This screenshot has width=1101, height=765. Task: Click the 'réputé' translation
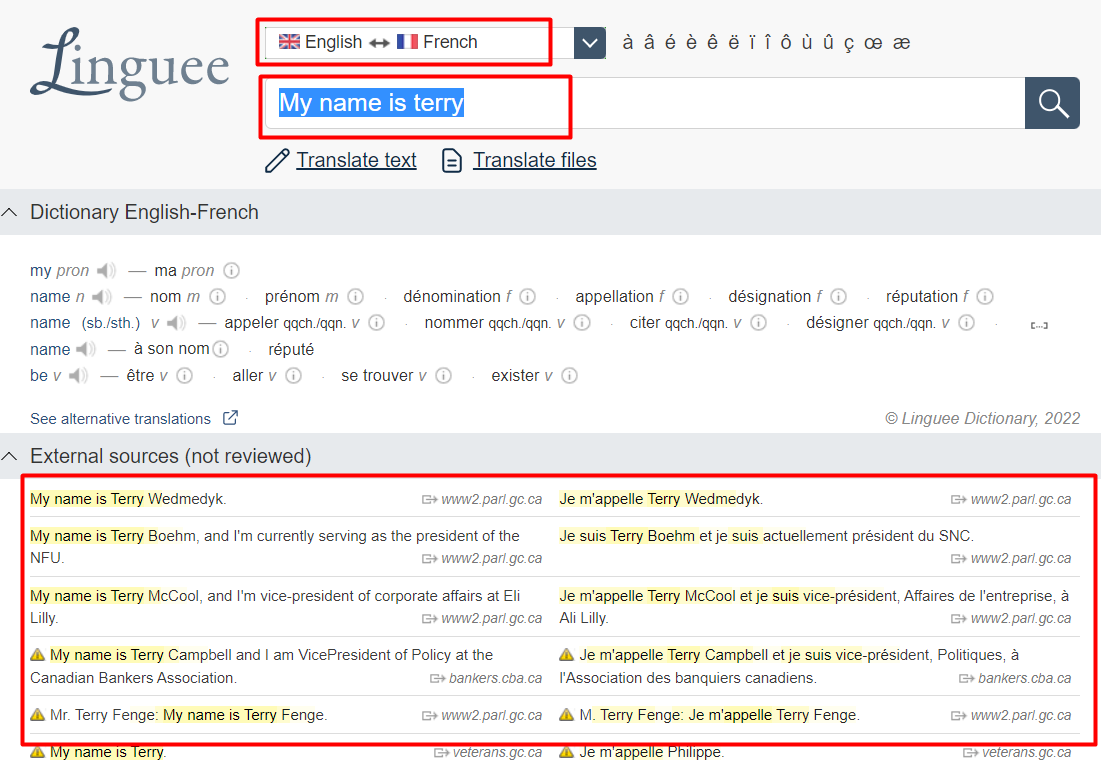(291, 350)
